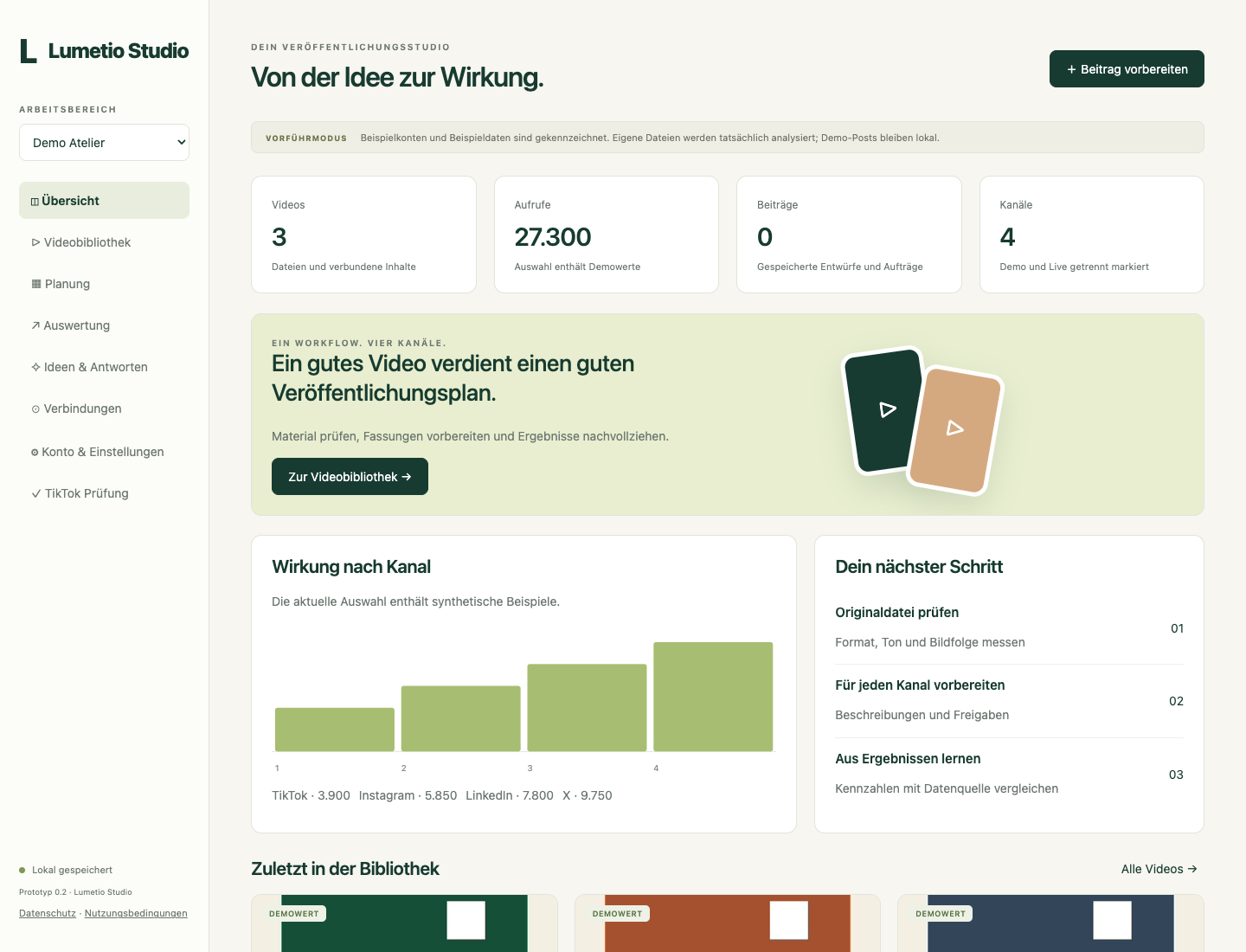Click the Instagram bar labeled 2
Viewport: 1246px width, 952px height.
click(461, 718)
